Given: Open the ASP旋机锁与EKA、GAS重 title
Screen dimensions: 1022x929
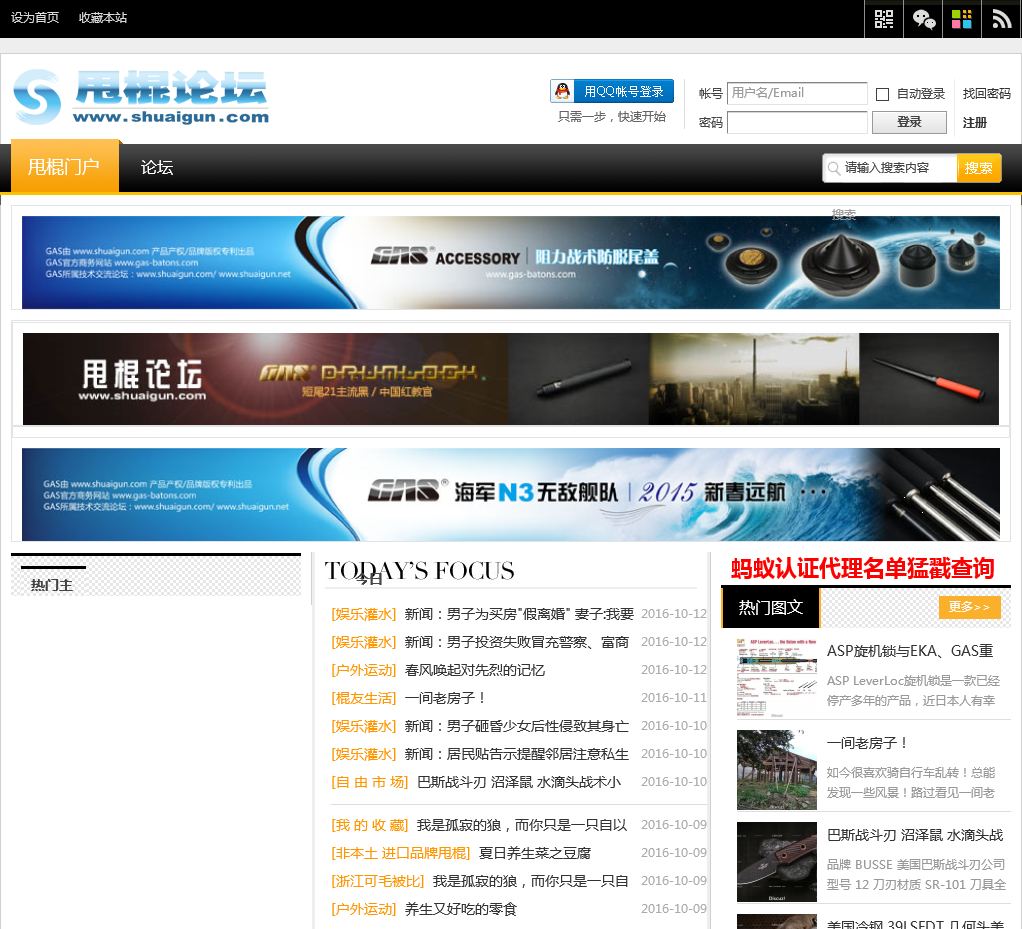Looking at the screenshot, I should tap(910, 651).
